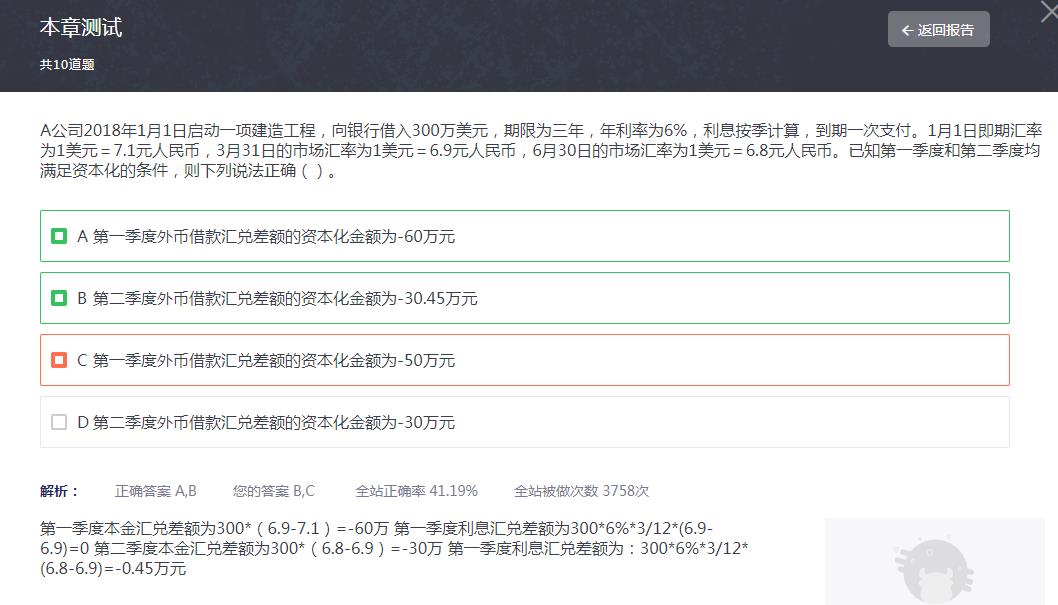Click the back arrow icon in 返回报告

tap(908, 30)
